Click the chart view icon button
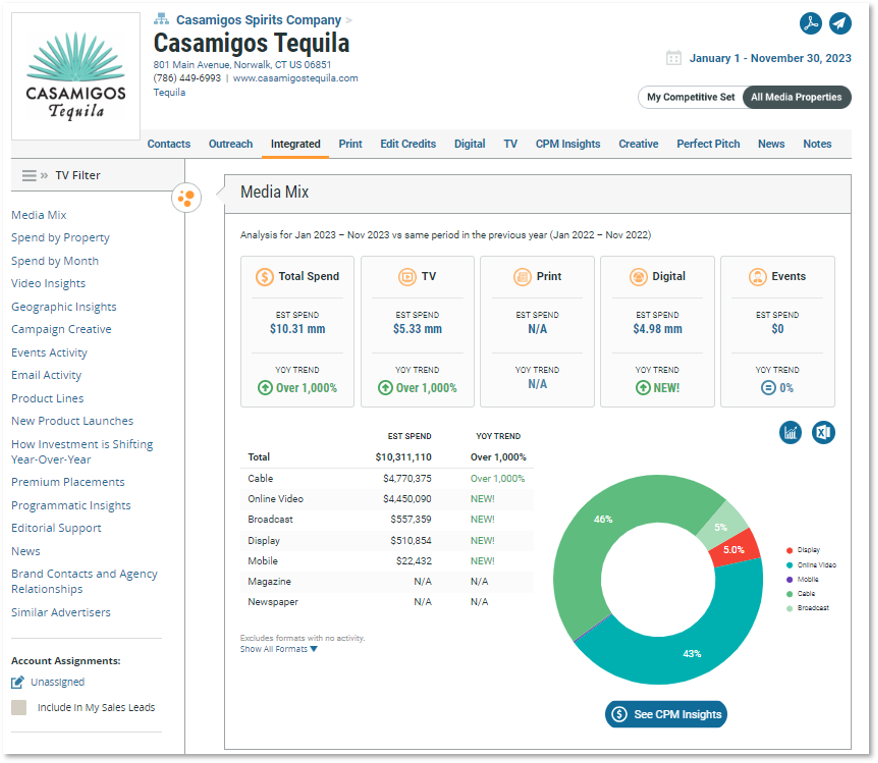The width and height of the screenshot is (878, 763). point(790,432)
